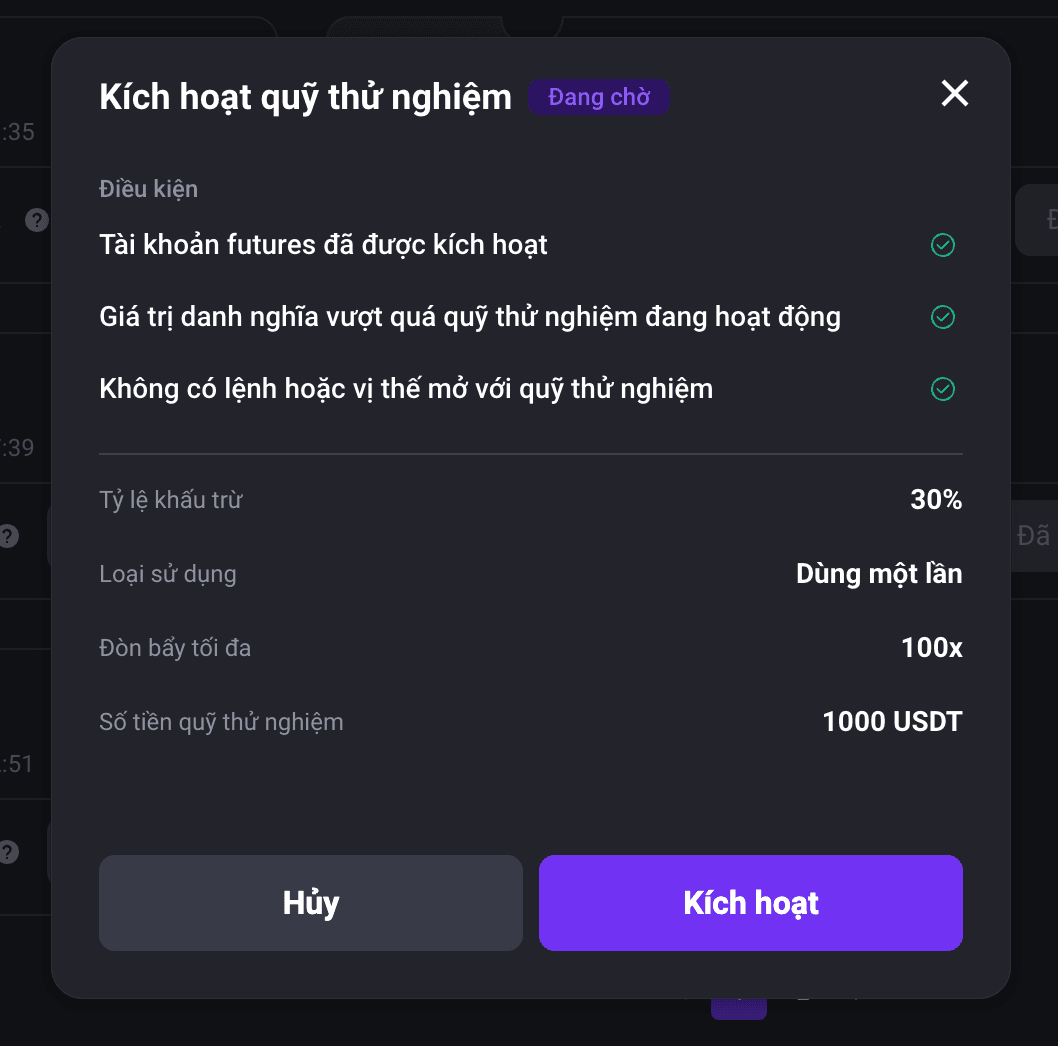Open the fully visible question mark help icon

coord(37,220)
